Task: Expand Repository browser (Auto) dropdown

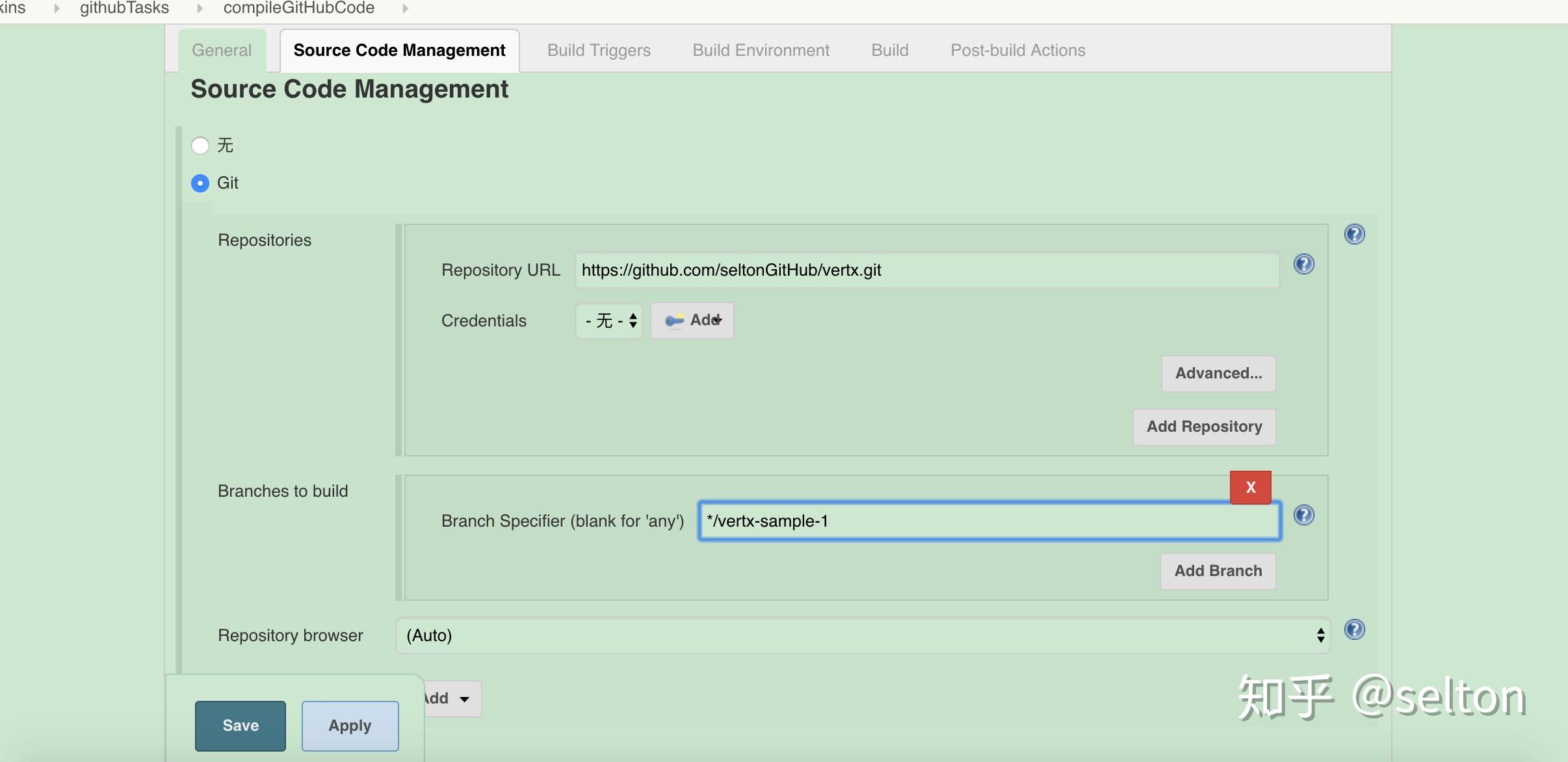Action: 863,635
